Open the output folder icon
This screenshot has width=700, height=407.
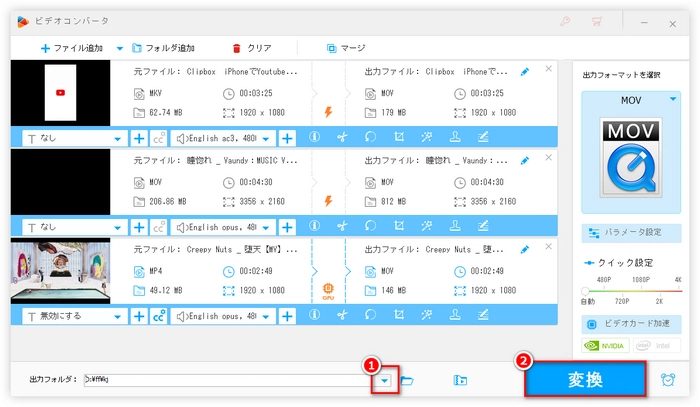[x=407, y=380]
